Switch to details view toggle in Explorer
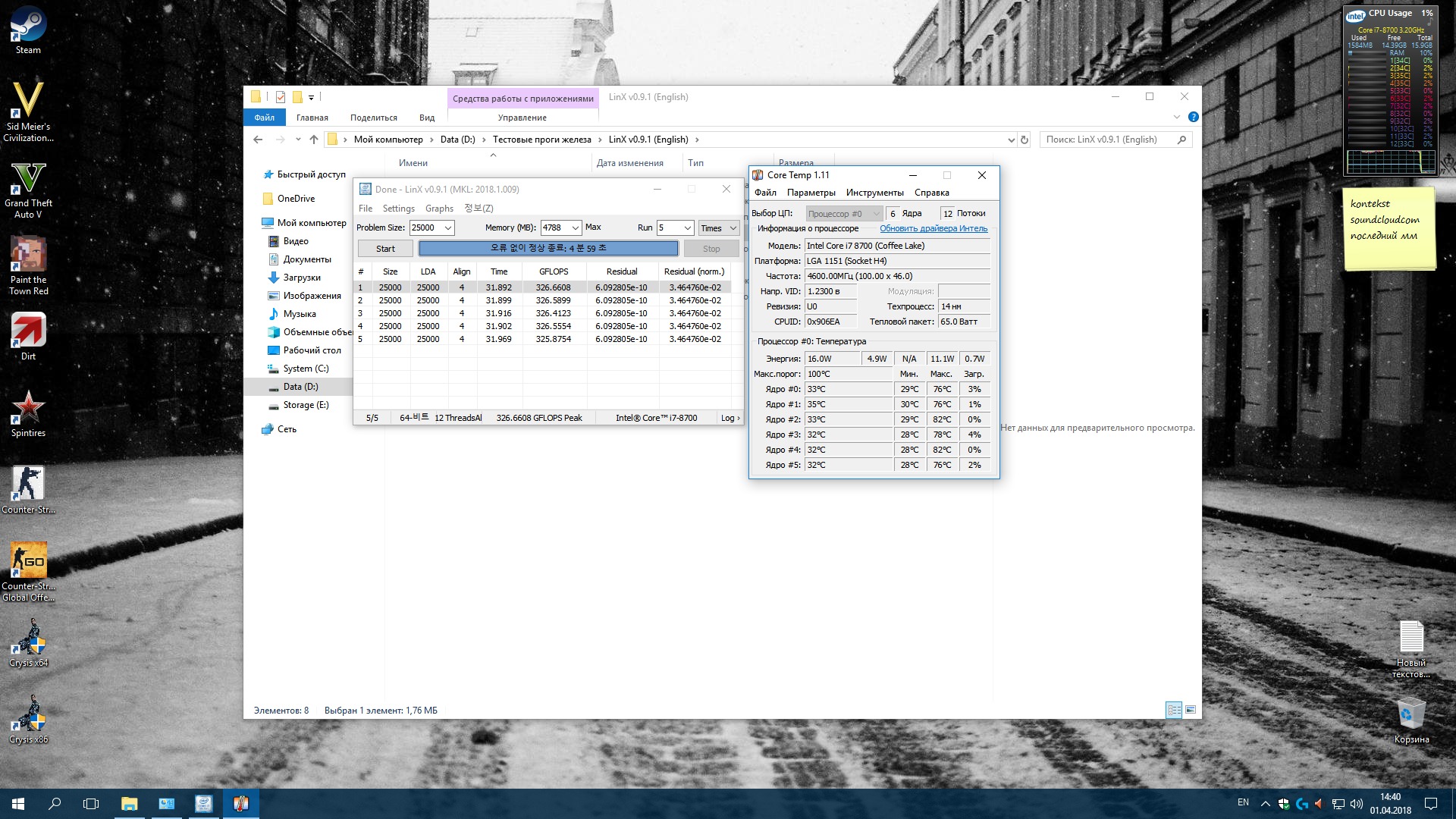 coord(1173,711)
